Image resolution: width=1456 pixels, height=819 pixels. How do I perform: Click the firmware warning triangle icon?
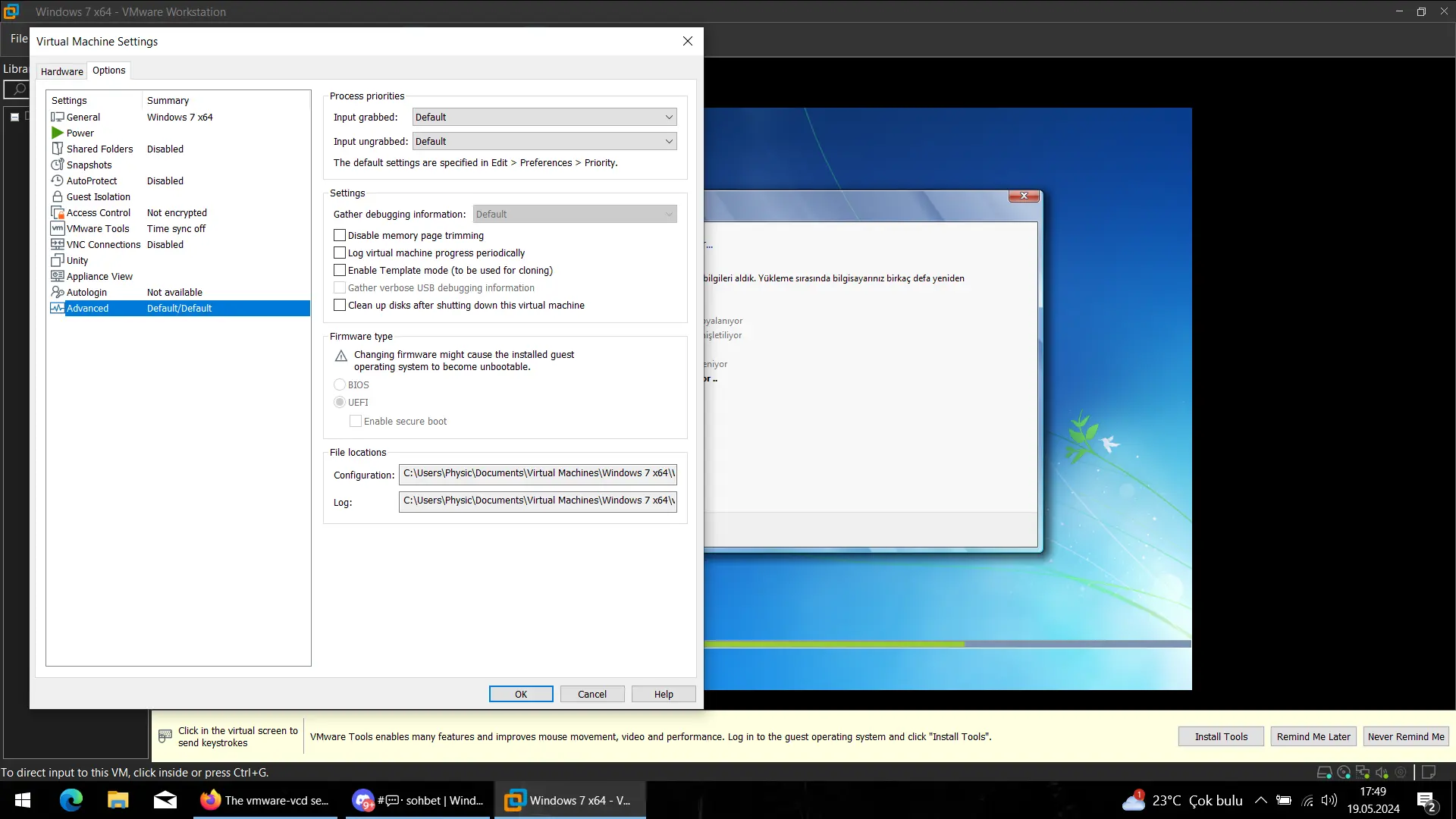pyautogui.click(x=341, y=356)
